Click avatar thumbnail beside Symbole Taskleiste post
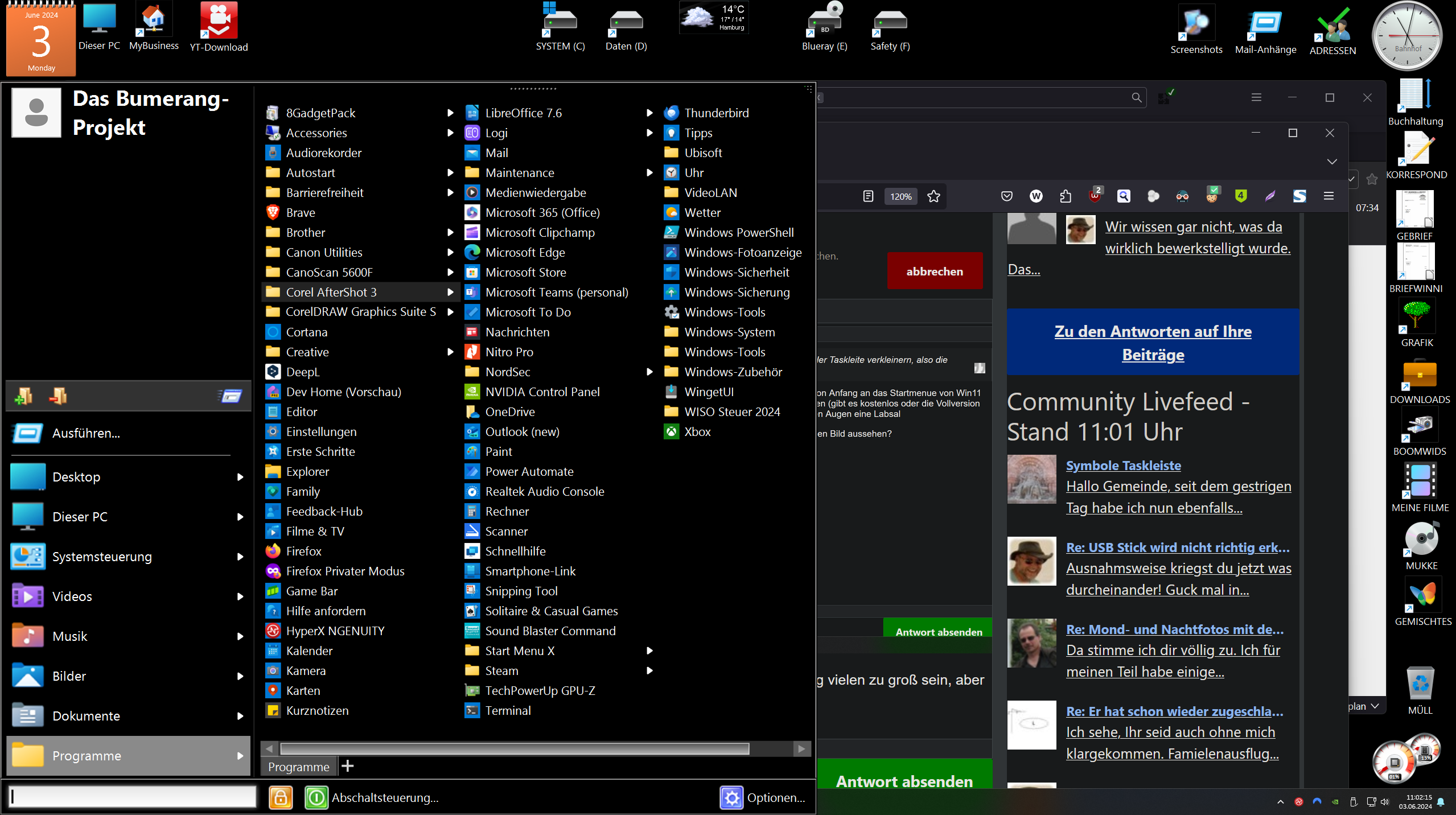1456x815 pixels. (1031, 479)
